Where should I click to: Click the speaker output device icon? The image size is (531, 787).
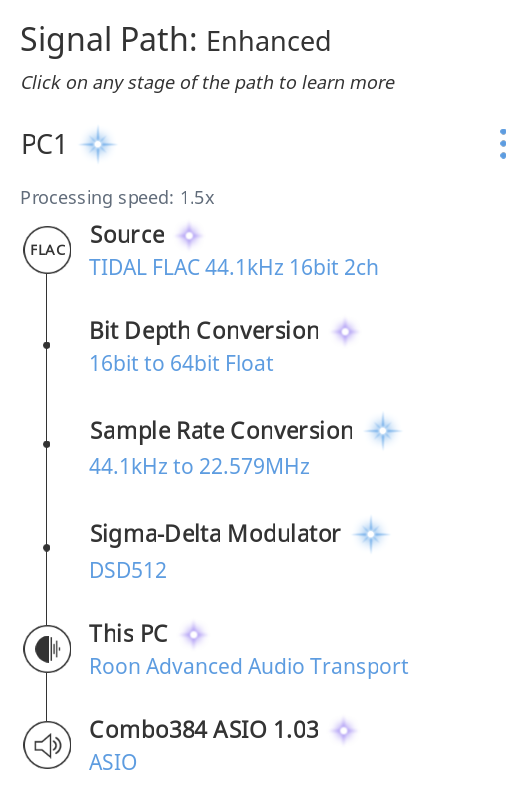[x=47, y=745]
